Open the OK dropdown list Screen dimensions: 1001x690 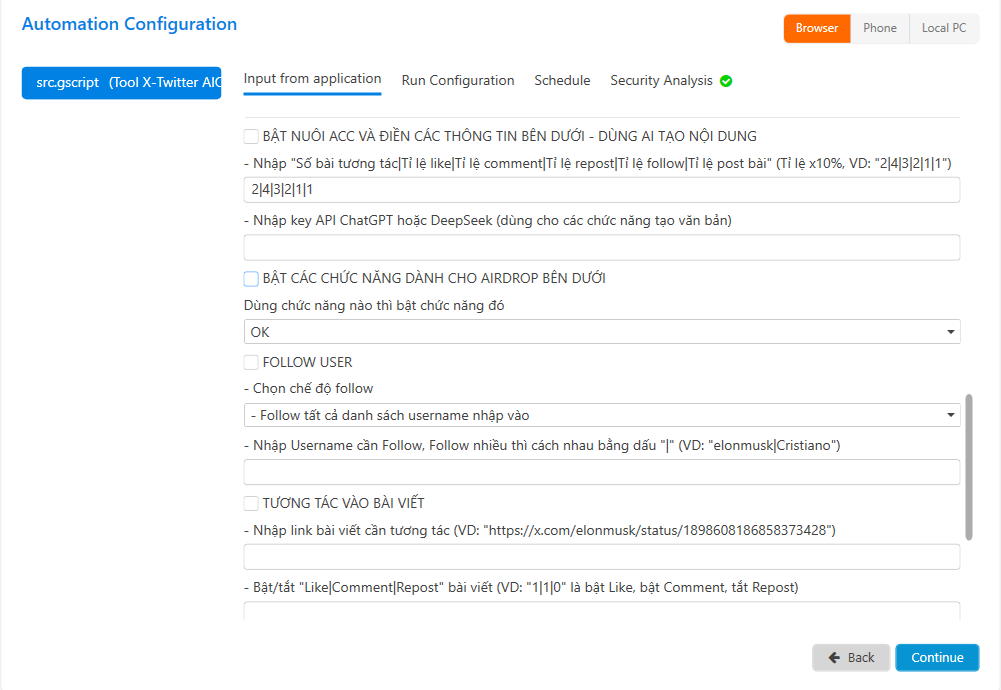601,332
